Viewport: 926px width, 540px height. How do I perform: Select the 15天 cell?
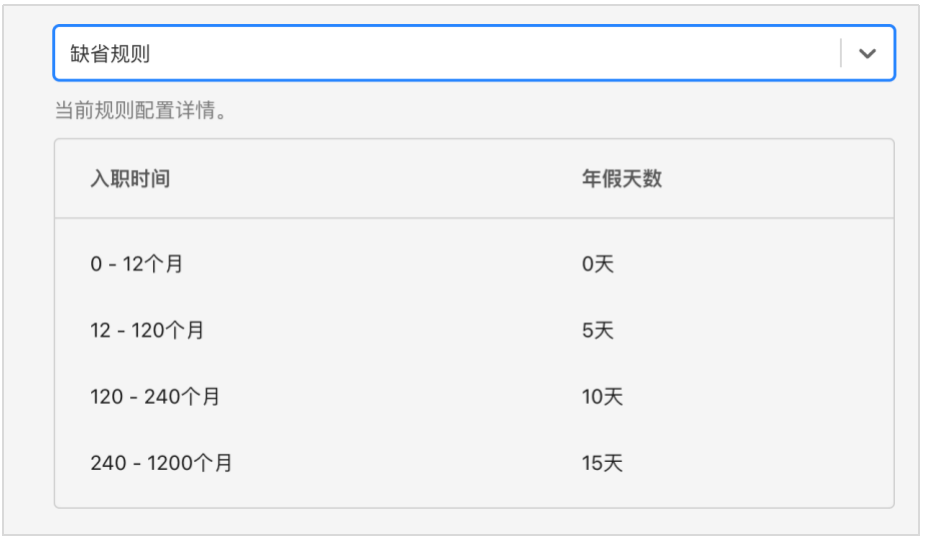602,463
